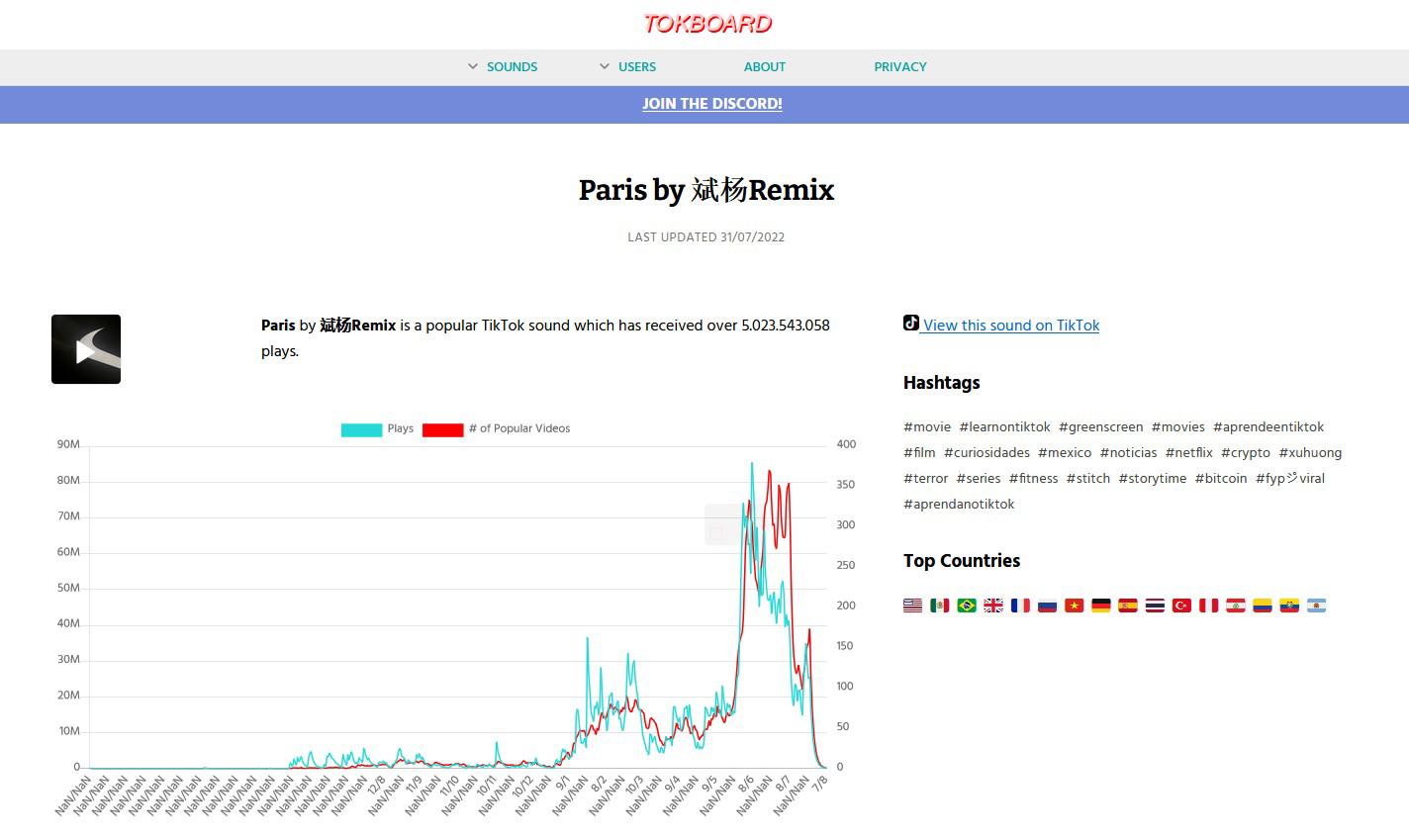Screen dimensions: 1409x840
Task: Click the LAST UPDATED 31/07/2022 text
Action: point(706,237)
